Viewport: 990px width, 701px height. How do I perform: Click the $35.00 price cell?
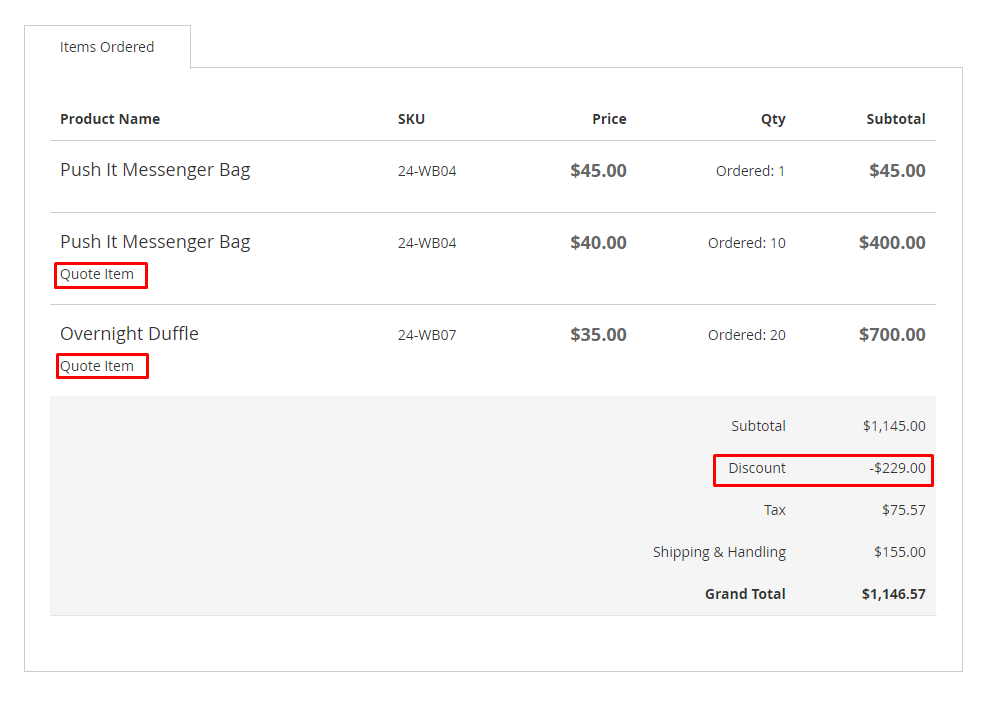pos(598,335)
